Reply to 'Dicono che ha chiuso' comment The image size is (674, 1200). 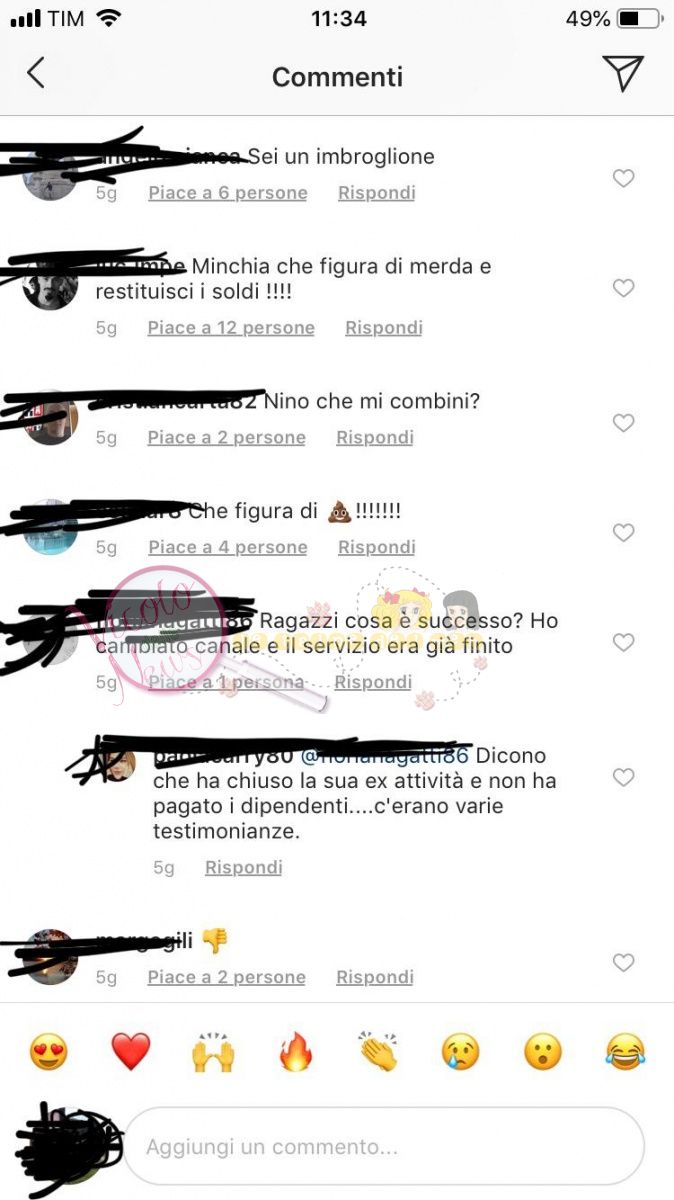(x=243, y=868)
